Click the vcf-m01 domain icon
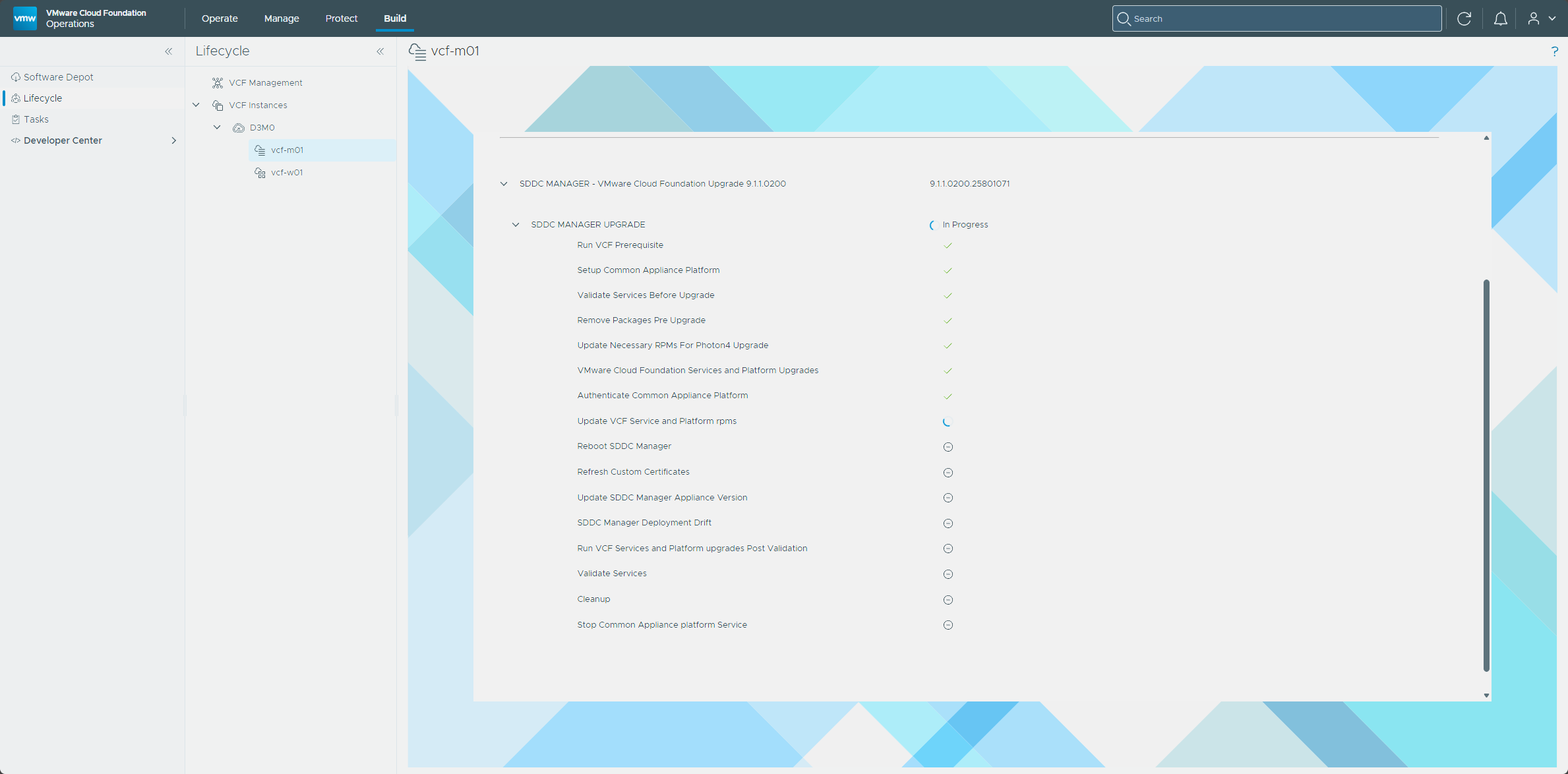The height and width of the screenshot is (774, 1568). [x=260, y=150]
